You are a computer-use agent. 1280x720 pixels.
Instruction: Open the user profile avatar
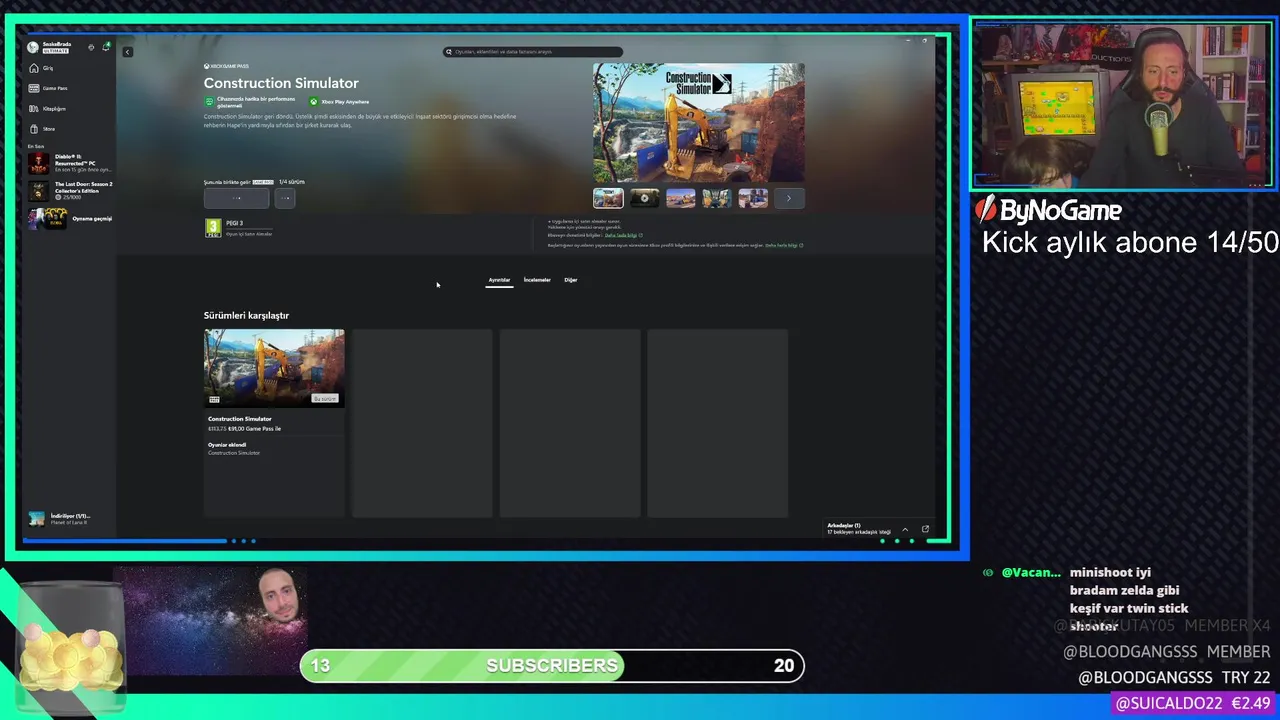(x=34, y=47)
